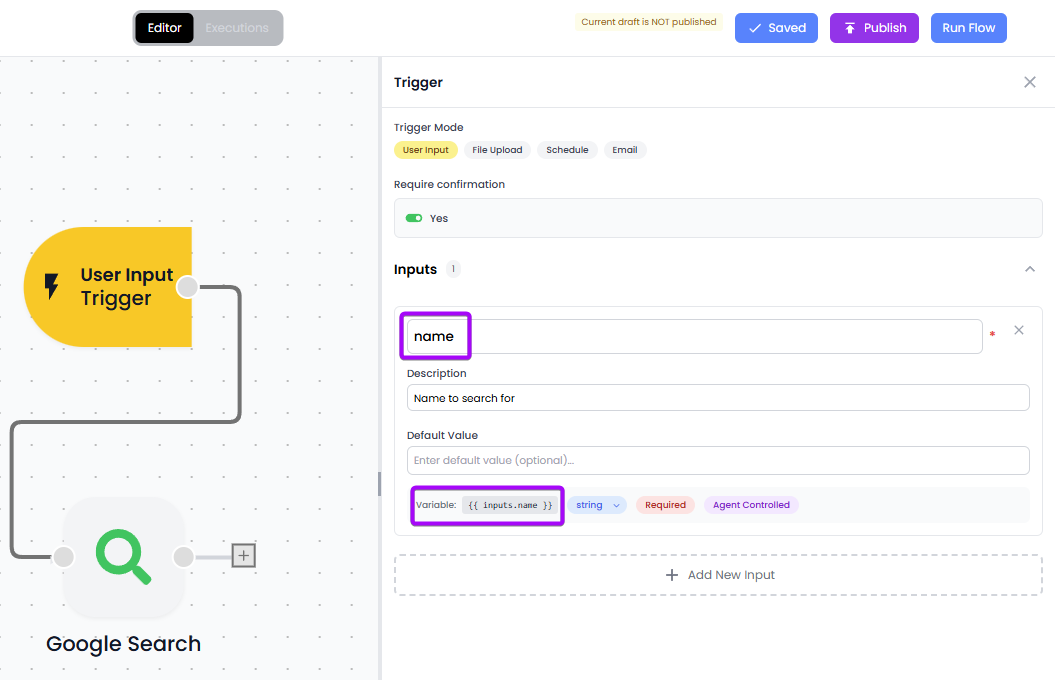Click the {{ inputs.name }} variable badge
This screenshot has width=1055, height=680.
[511, 505]
